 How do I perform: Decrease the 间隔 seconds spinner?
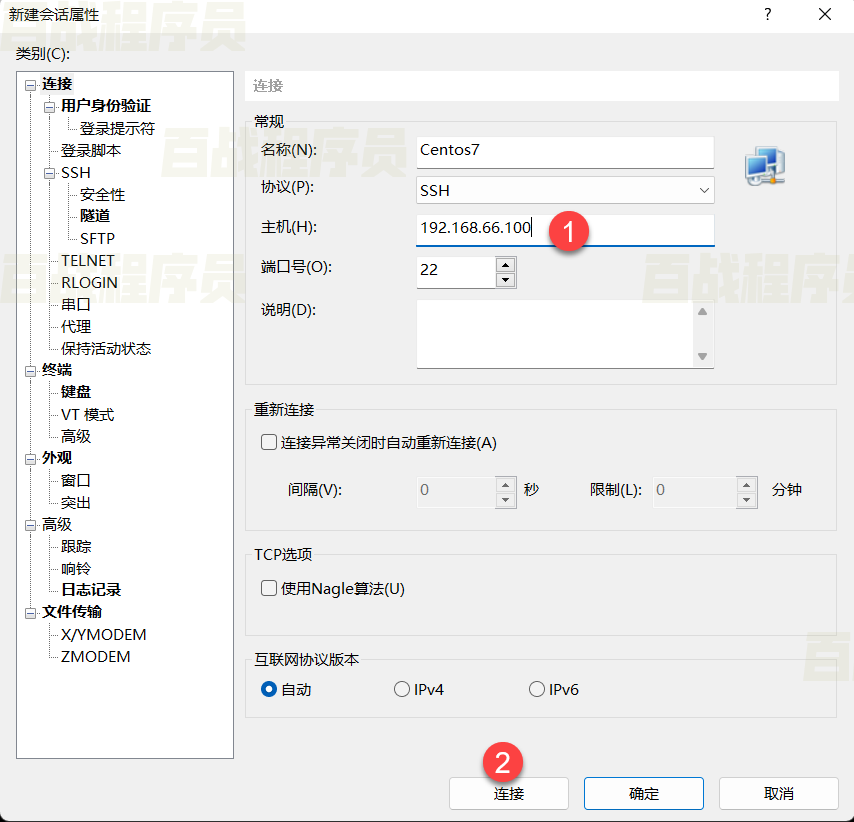505,500
